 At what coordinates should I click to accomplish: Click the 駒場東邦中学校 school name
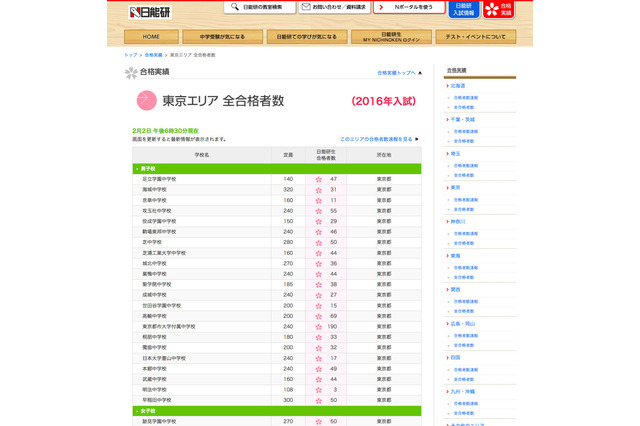pyautogui.click(x=159, y=232)
